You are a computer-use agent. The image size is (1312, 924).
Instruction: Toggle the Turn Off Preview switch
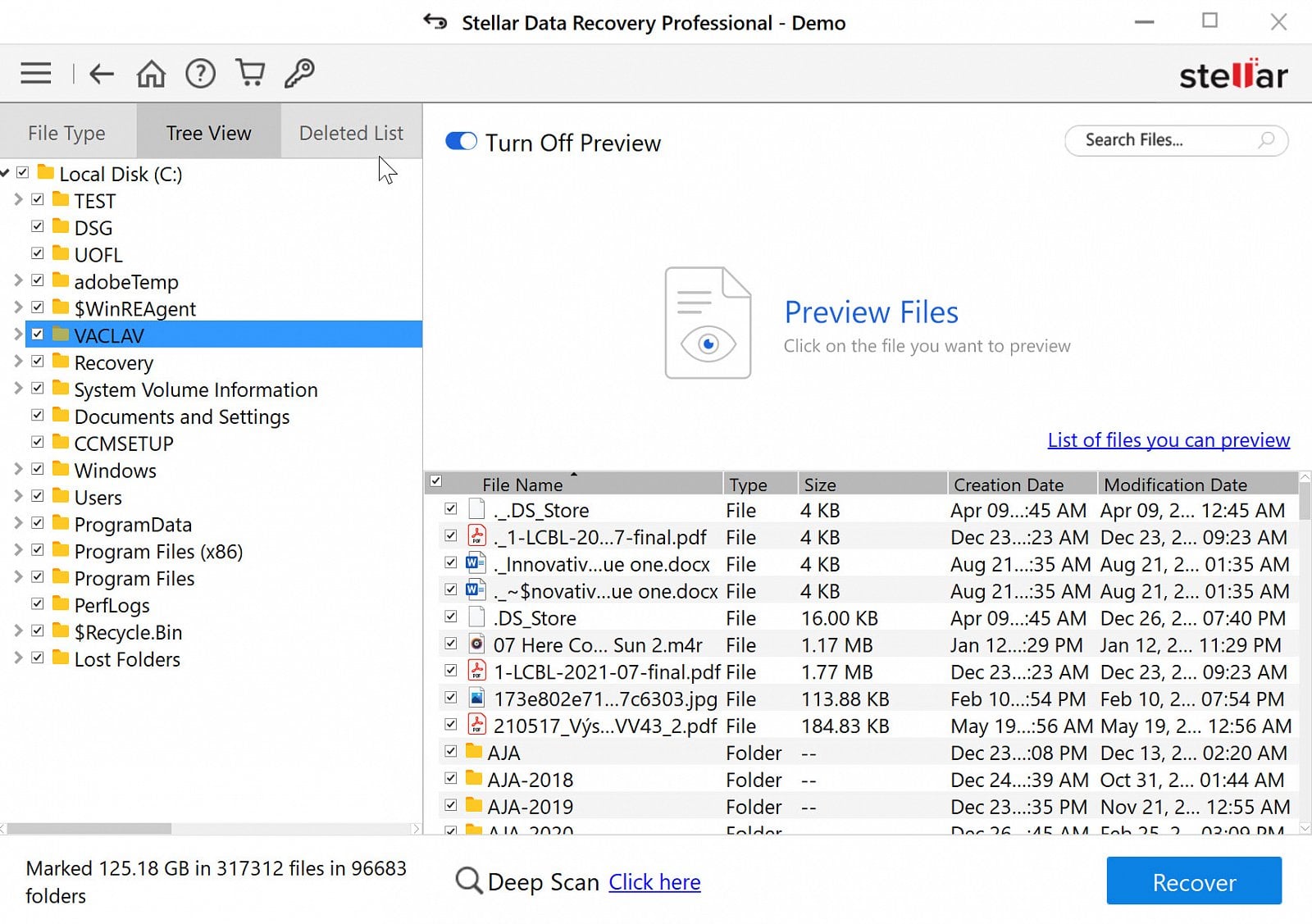coord(461,142)
